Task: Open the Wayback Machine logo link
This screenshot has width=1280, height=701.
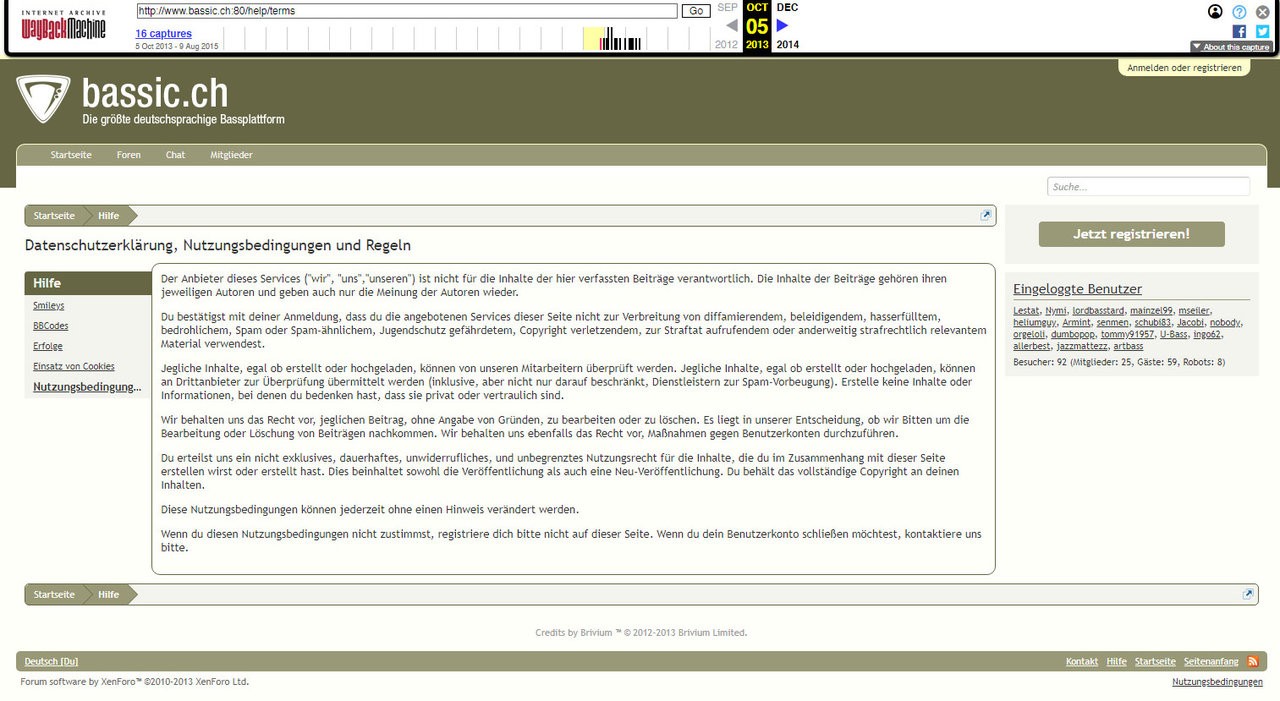Action: point(63,27)
